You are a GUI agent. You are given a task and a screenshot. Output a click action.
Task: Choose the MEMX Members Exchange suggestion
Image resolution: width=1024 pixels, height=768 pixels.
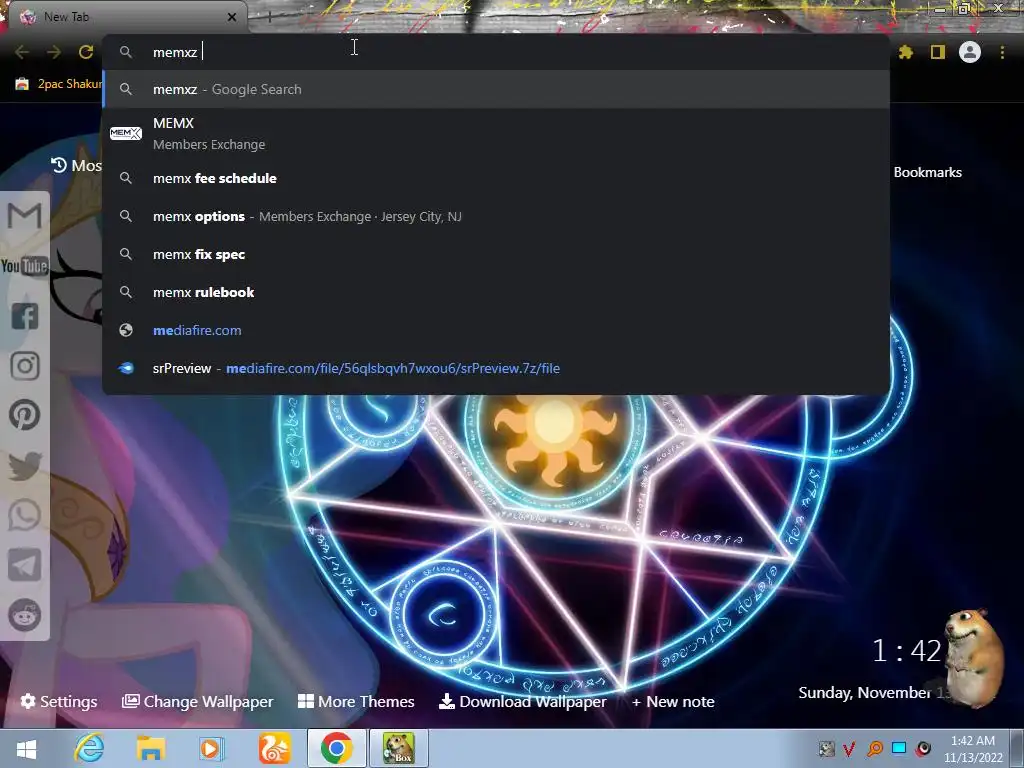496,134
